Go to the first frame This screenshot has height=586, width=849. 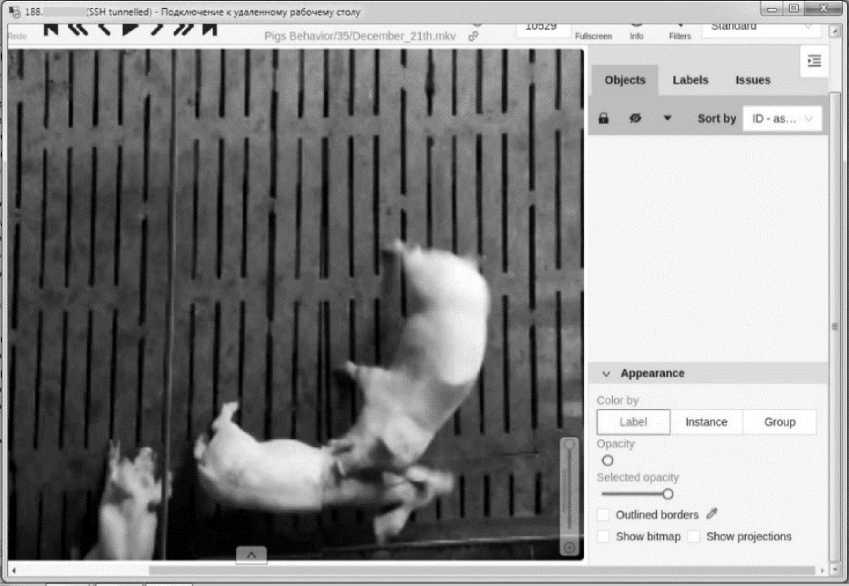(51, 29)
